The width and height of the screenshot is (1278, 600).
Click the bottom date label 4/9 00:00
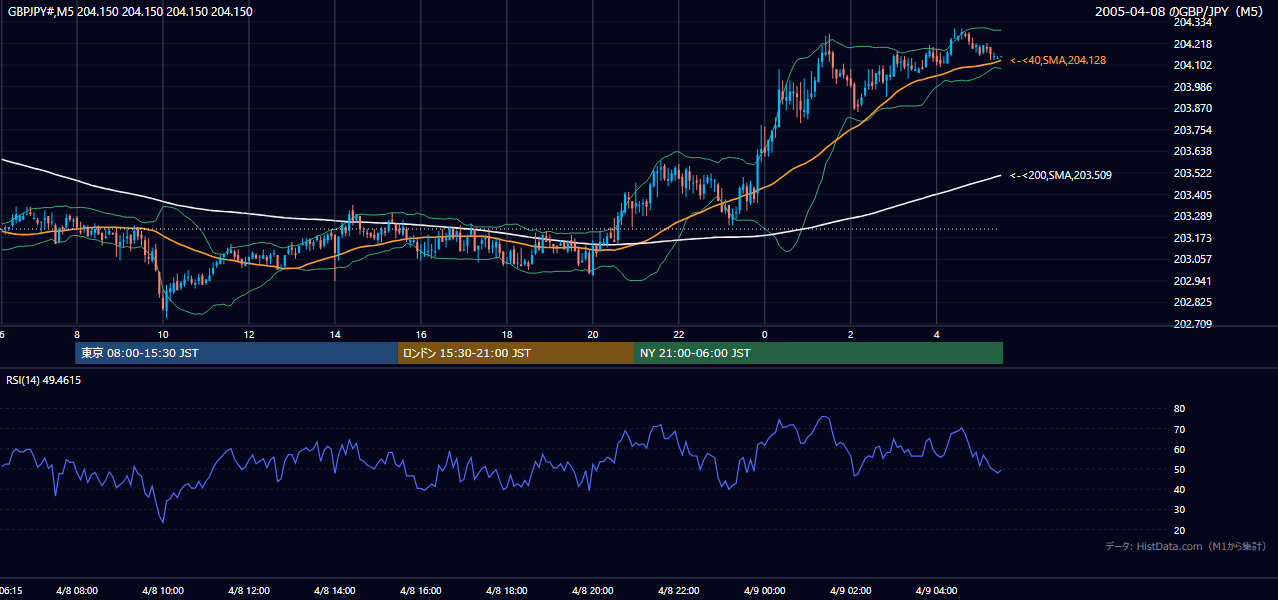(764, 591)
